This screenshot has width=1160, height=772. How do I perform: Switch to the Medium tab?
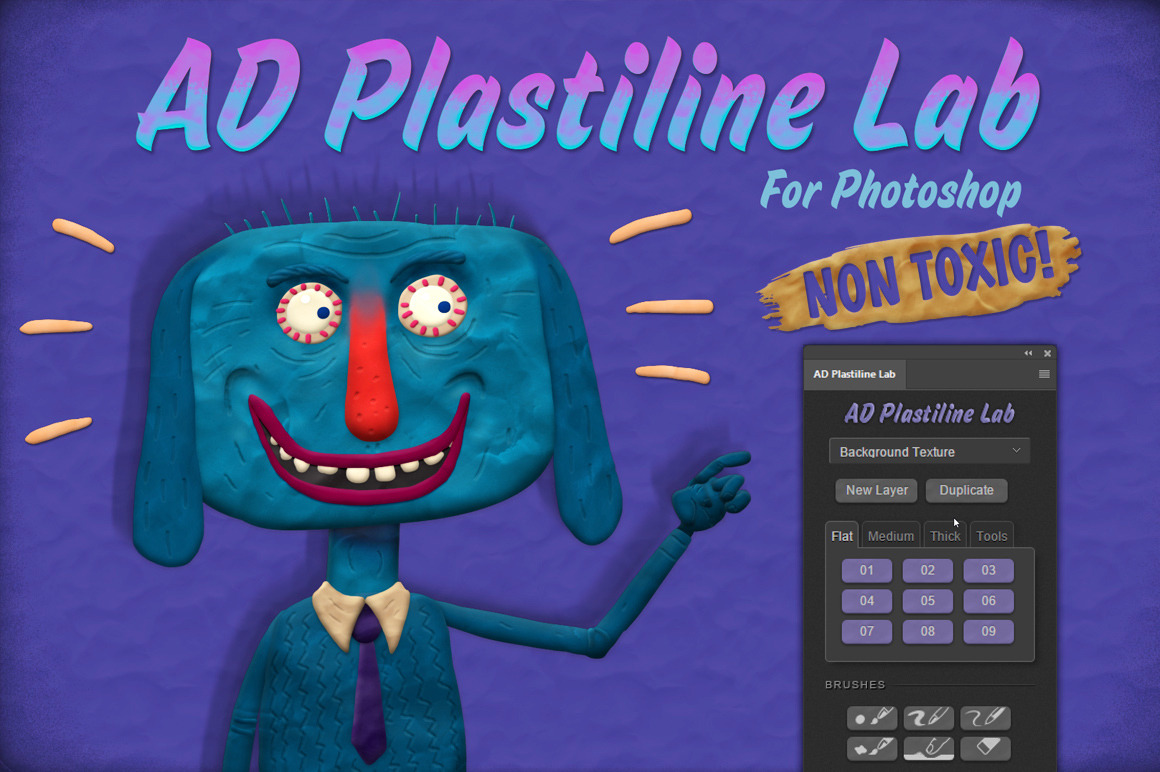[890, 536]
